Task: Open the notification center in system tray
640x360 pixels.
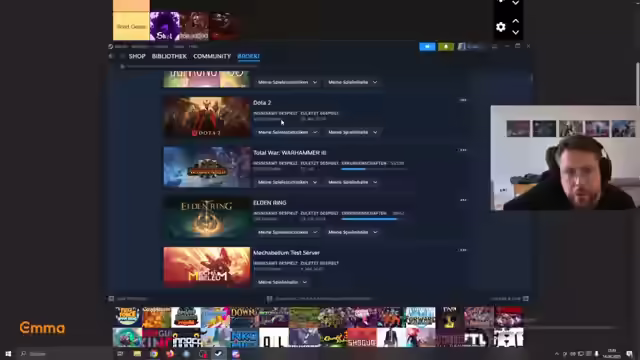Action: 629,354
